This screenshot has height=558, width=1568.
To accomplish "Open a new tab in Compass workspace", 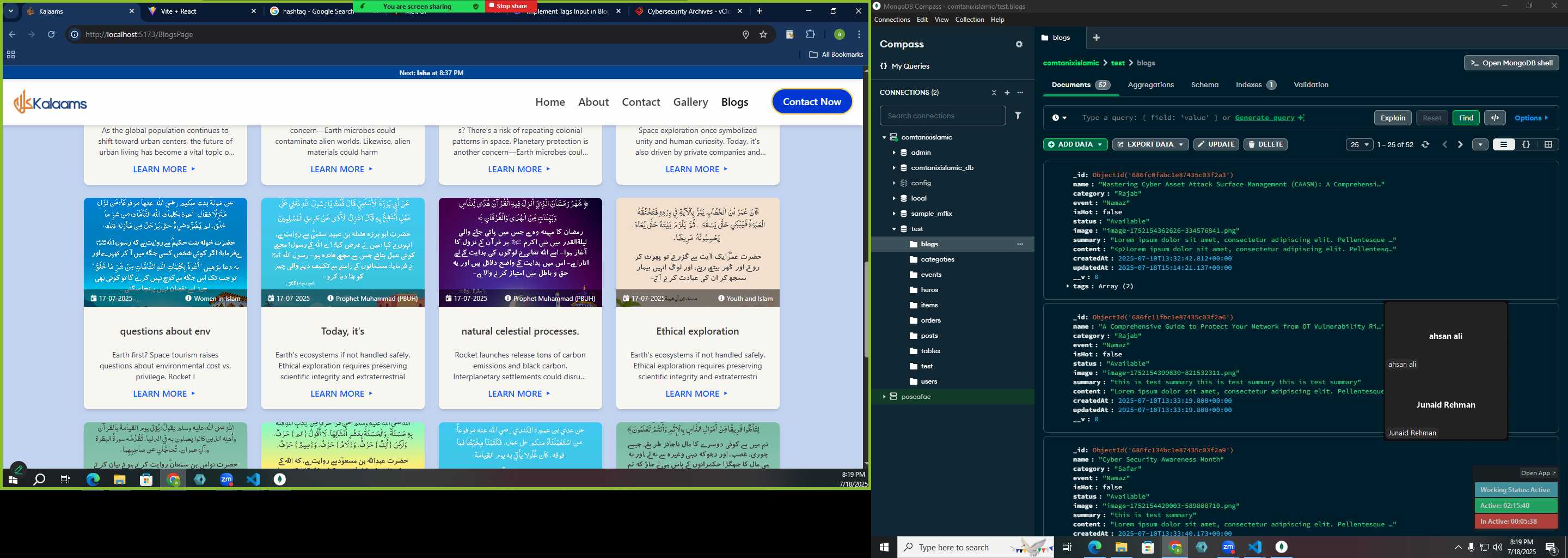I will click(1097, 38).
